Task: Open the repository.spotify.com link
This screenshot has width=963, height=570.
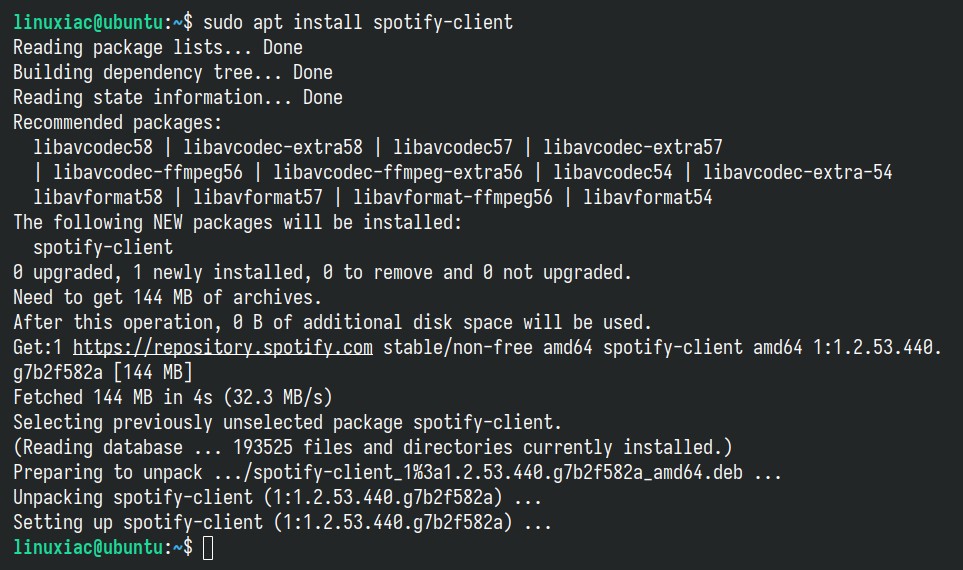Action: click(x=222, y=348)
